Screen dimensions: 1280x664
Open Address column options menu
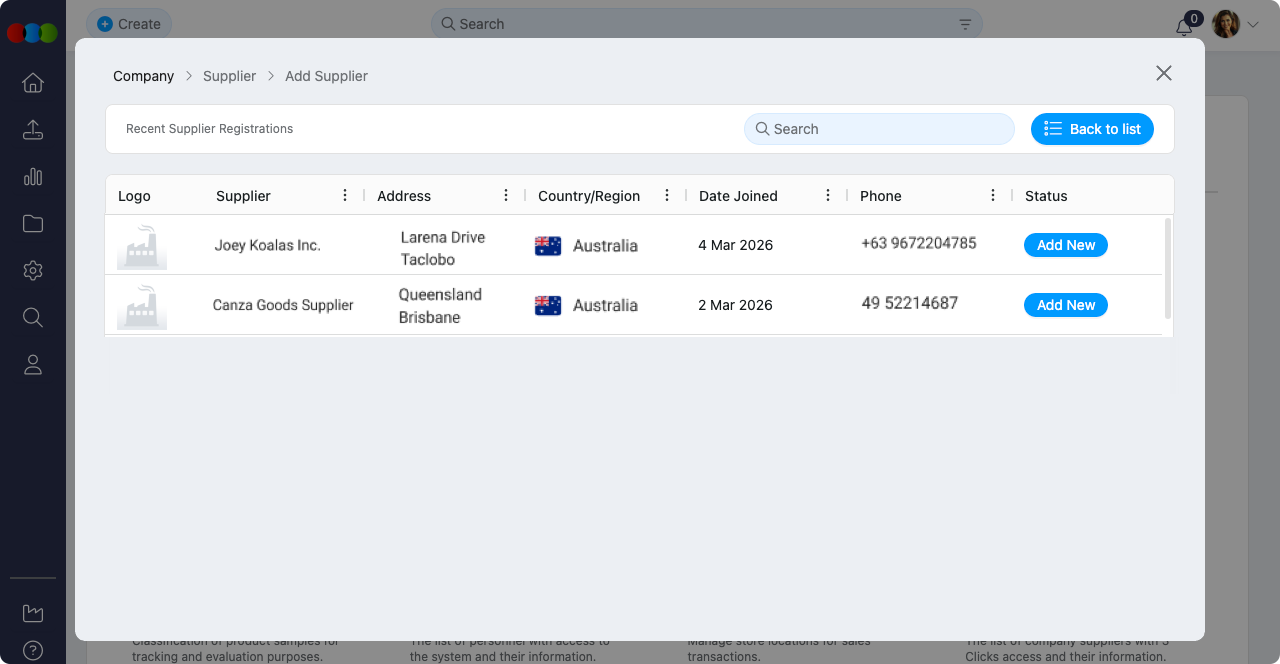point(506,196)
